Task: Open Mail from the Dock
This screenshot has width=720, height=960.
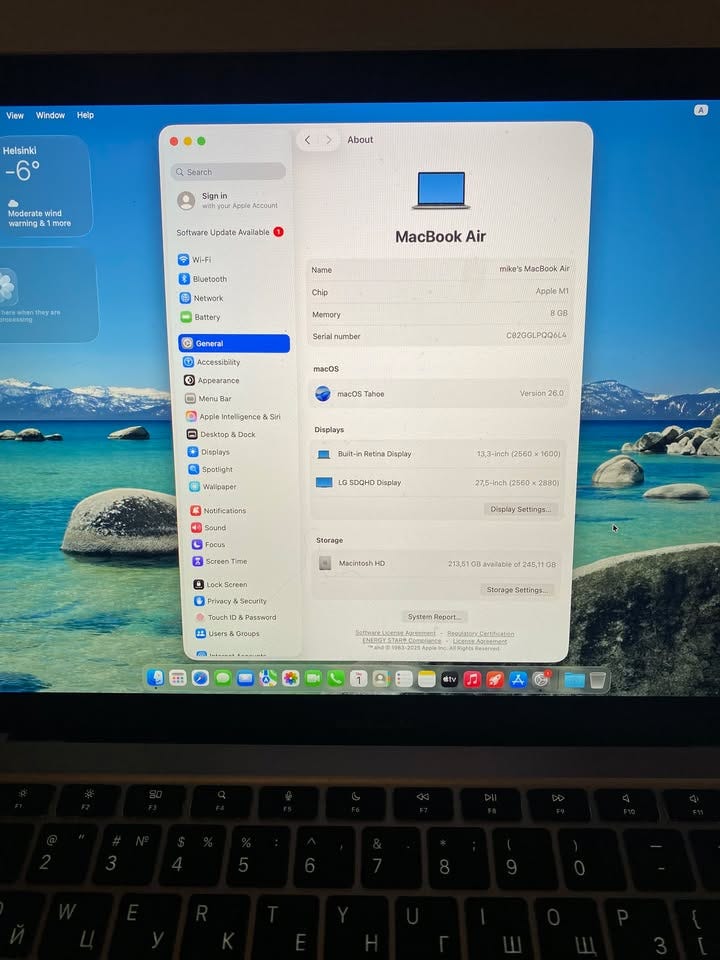Action: pyautogui.click(x=246, y=678)
